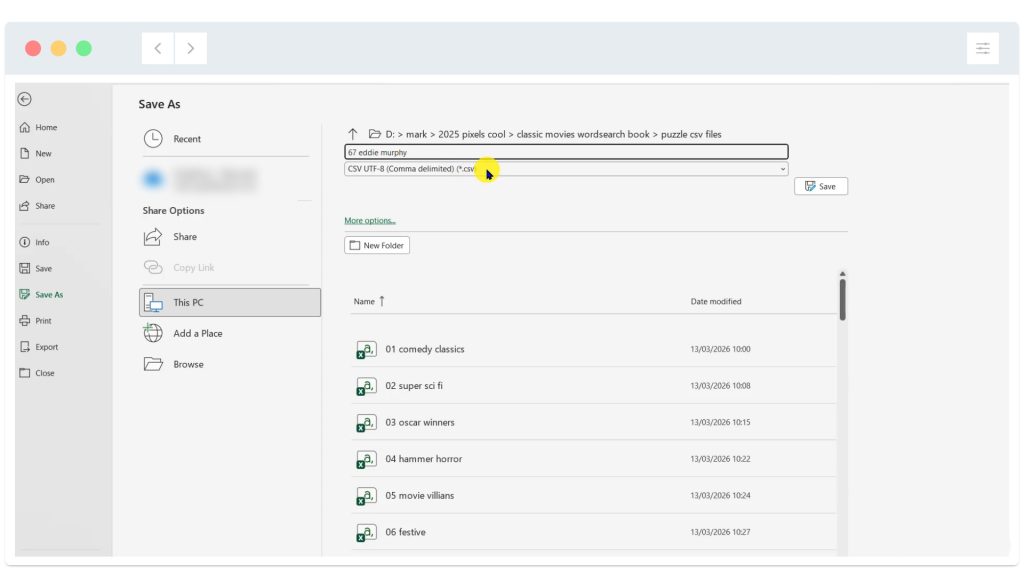Click the Browse folder icon
This screenshot has height=587, width=1024.
[153, 364]
